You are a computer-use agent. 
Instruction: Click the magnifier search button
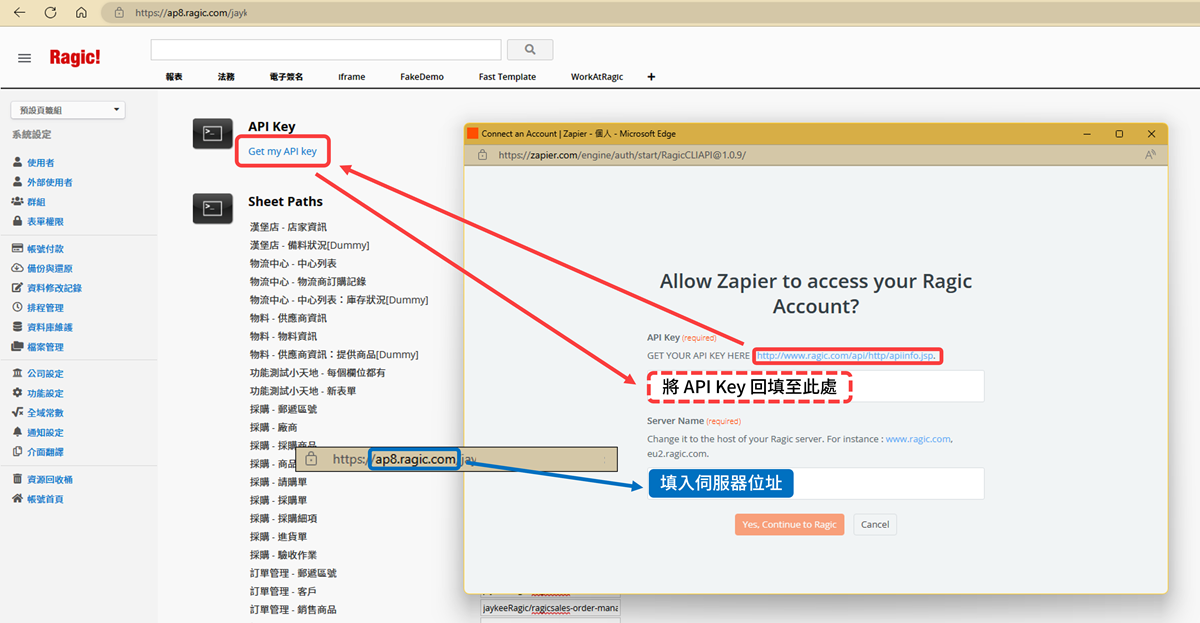click(x=530, y=49)
